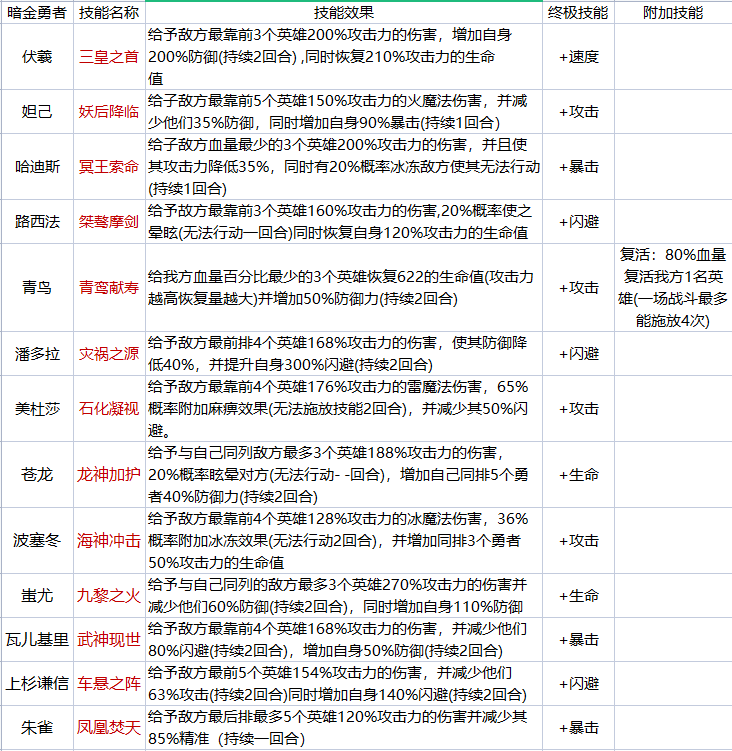Click the +暴击 cell in 朱雀 row
Viewport: 732px width, 751px height.
(578, 728)
